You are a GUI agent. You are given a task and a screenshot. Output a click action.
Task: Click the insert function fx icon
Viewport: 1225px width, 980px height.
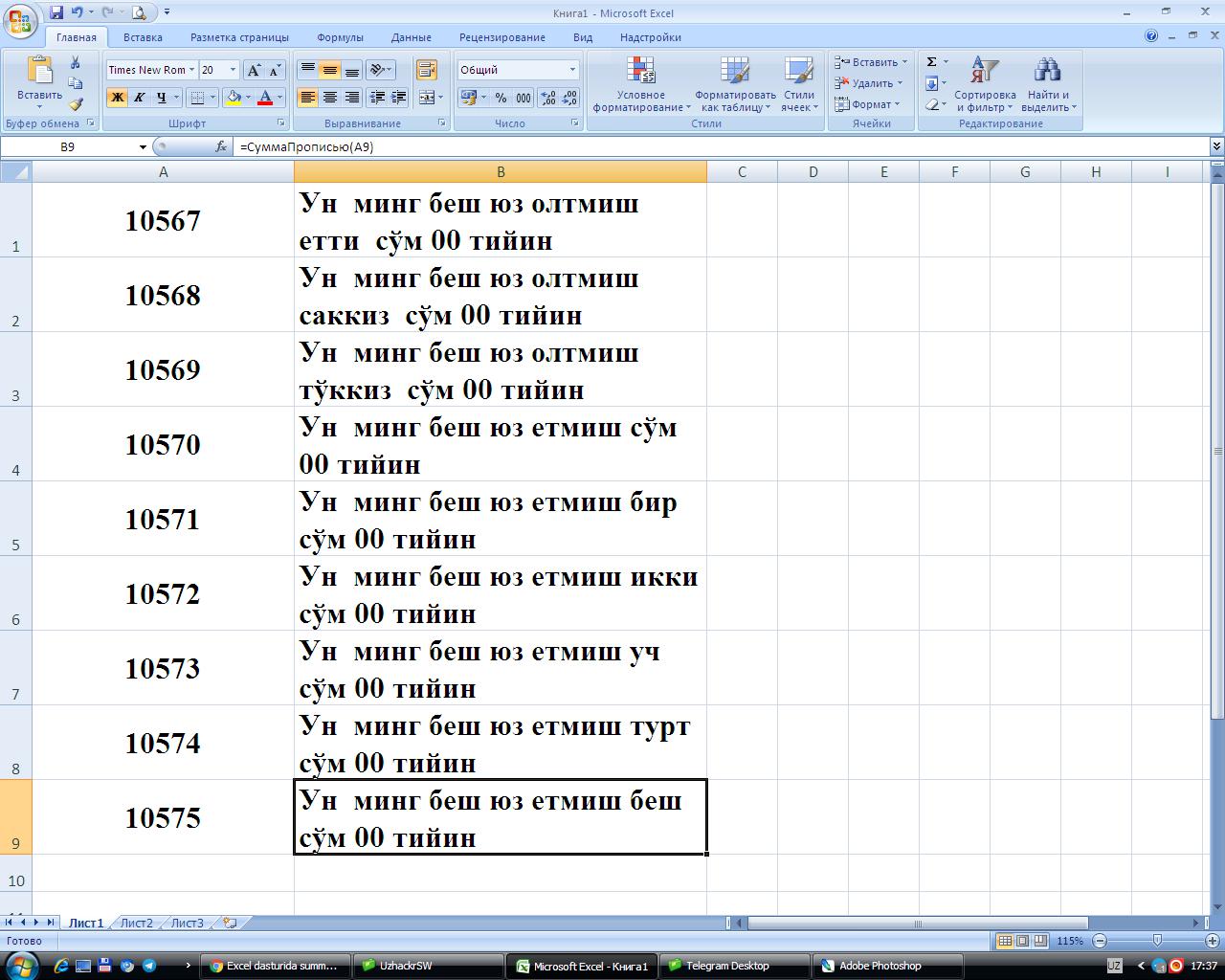[222, 147]
